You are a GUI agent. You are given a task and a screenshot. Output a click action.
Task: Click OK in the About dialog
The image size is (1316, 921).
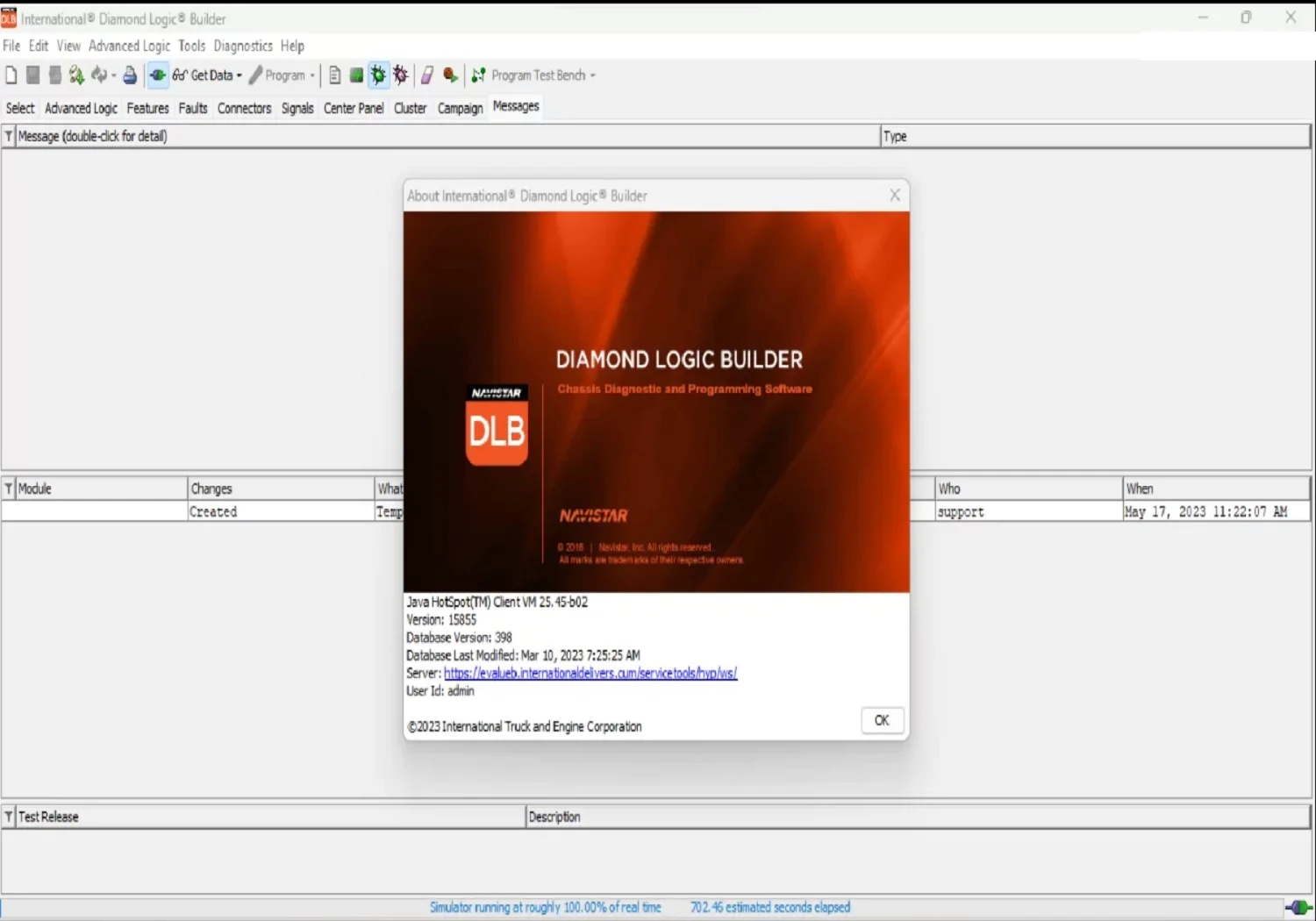(882, 720)
